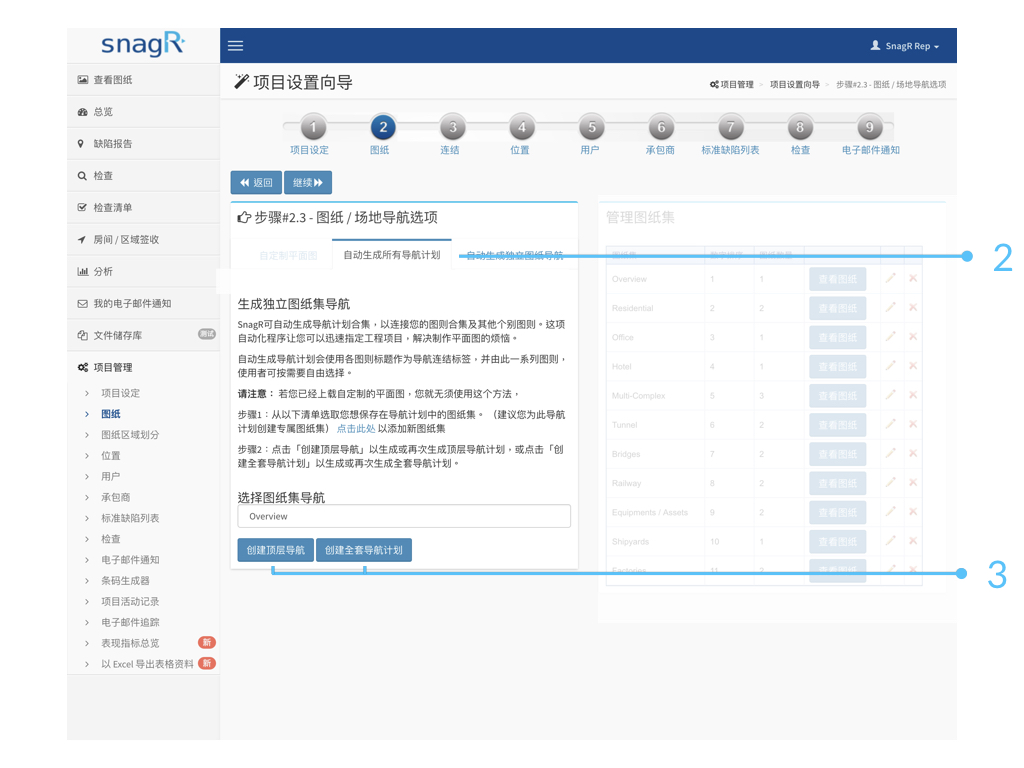1024x768 pixels.
Task: Click 查看图纸 button in Residential row
Action: point(838,308)
